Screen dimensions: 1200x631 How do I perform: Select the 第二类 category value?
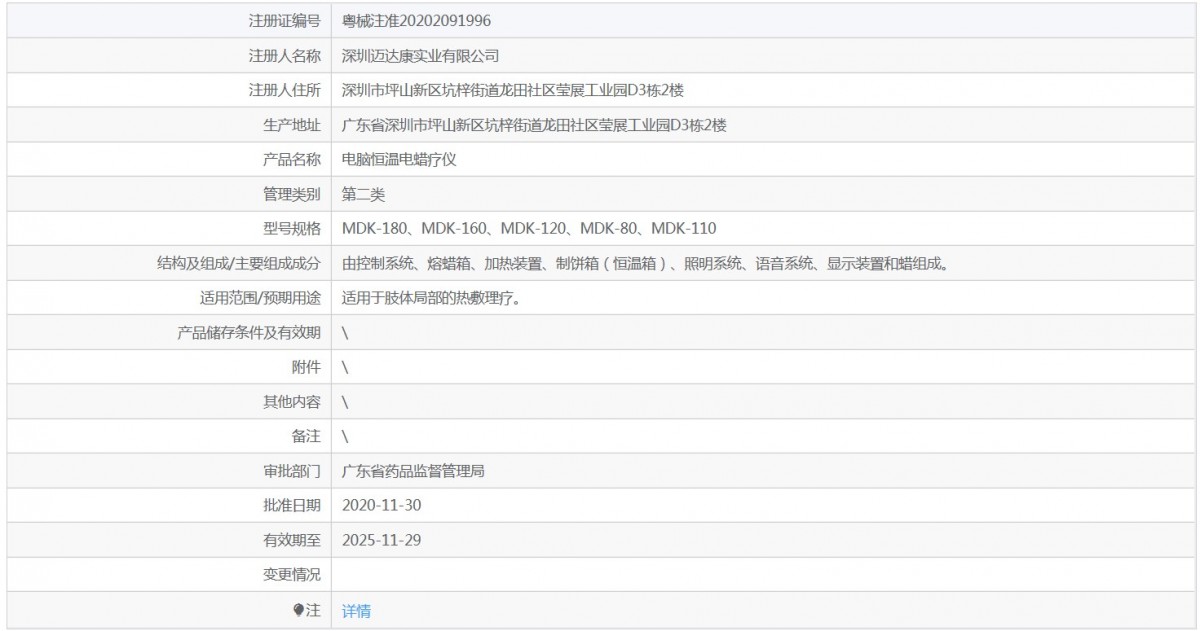click(x=363, y=194)
